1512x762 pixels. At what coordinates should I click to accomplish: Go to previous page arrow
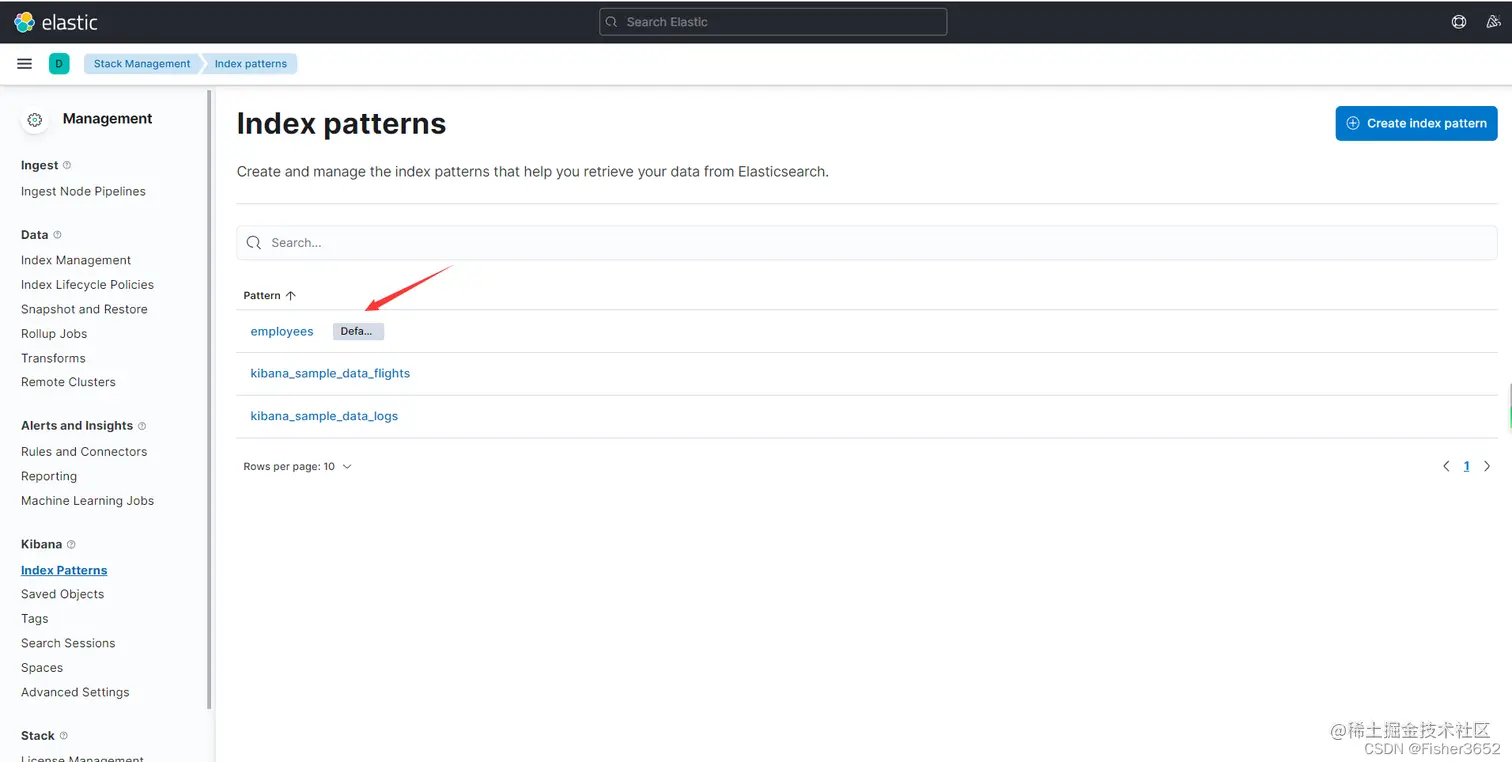(1446, 467)
